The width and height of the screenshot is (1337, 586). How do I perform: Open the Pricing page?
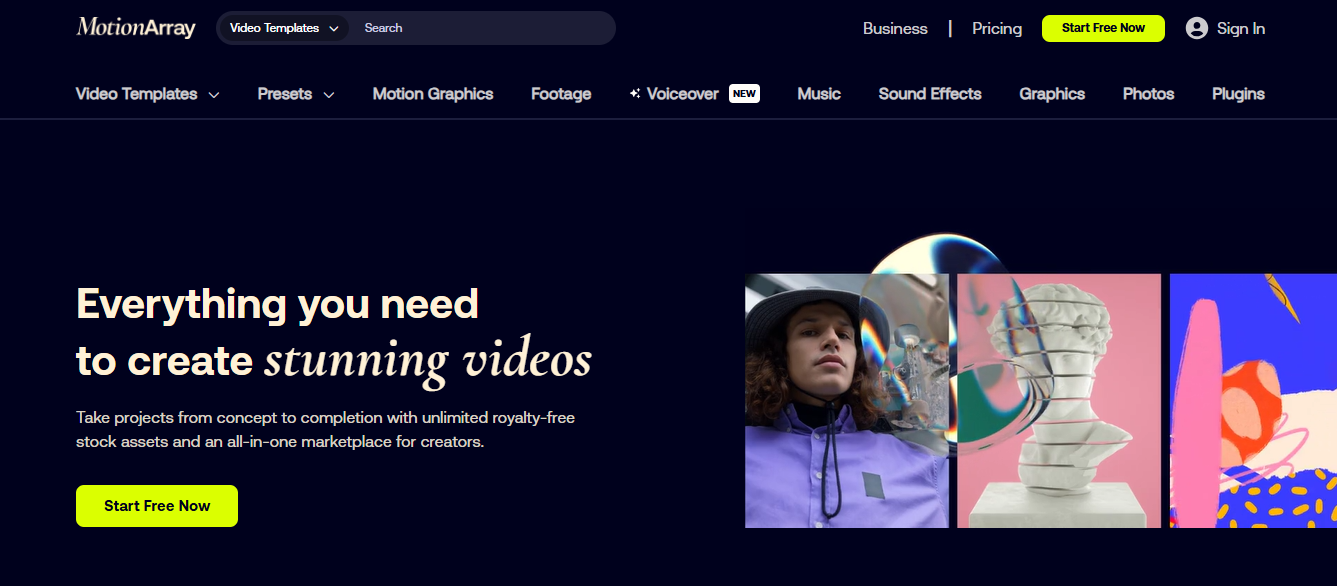tap(996, 28)
